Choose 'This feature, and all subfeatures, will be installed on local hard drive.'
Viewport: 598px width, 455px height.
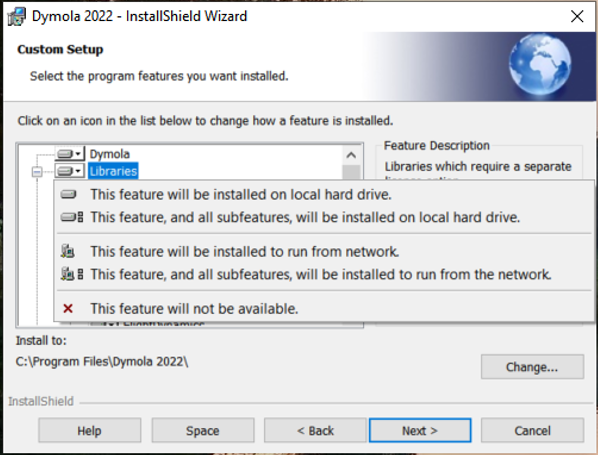pyautogui.click(x=324, y=217)
